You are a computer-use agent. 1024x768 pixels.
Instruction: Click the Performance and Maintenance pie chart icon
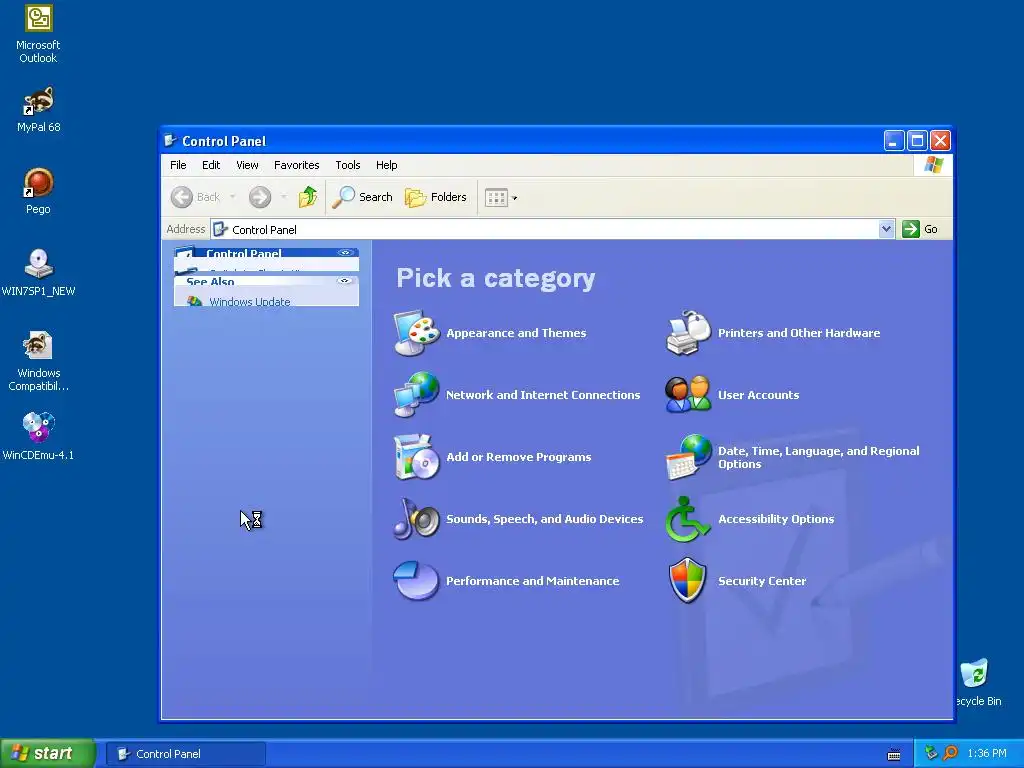click(416, 580)
